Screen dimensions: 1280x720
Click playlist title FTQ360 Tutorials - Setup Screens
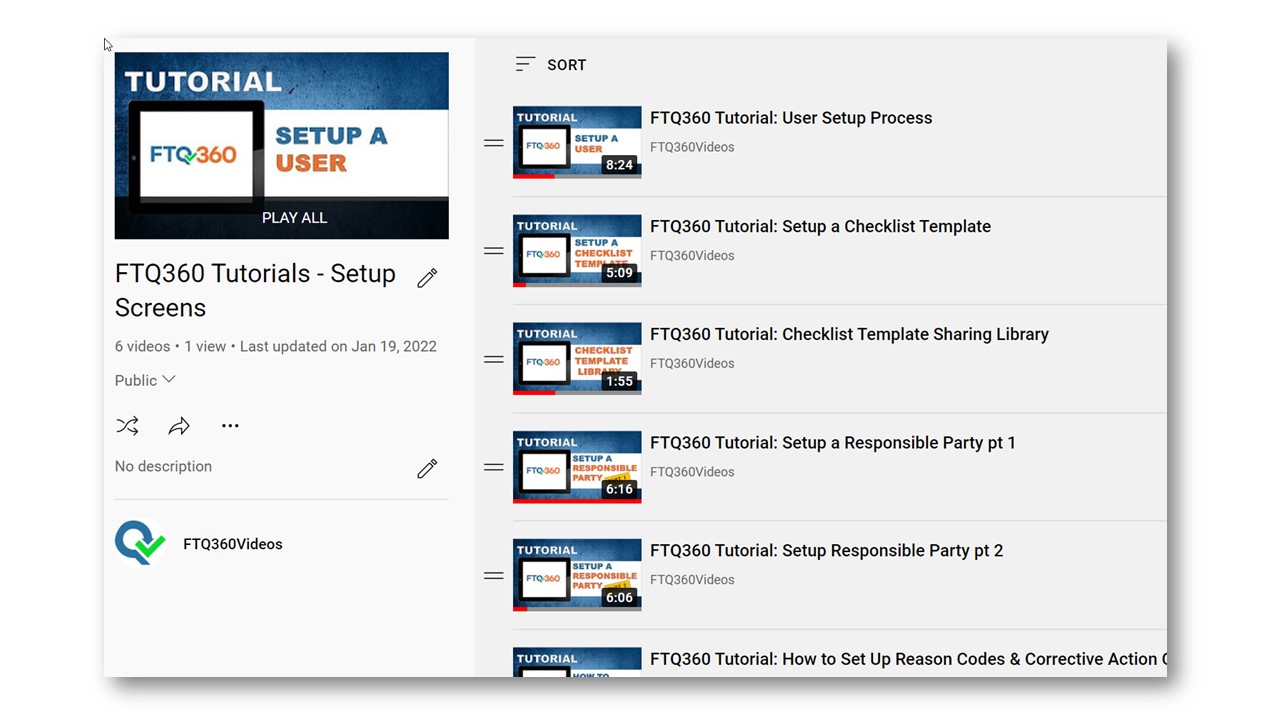(x=255, y=290)
